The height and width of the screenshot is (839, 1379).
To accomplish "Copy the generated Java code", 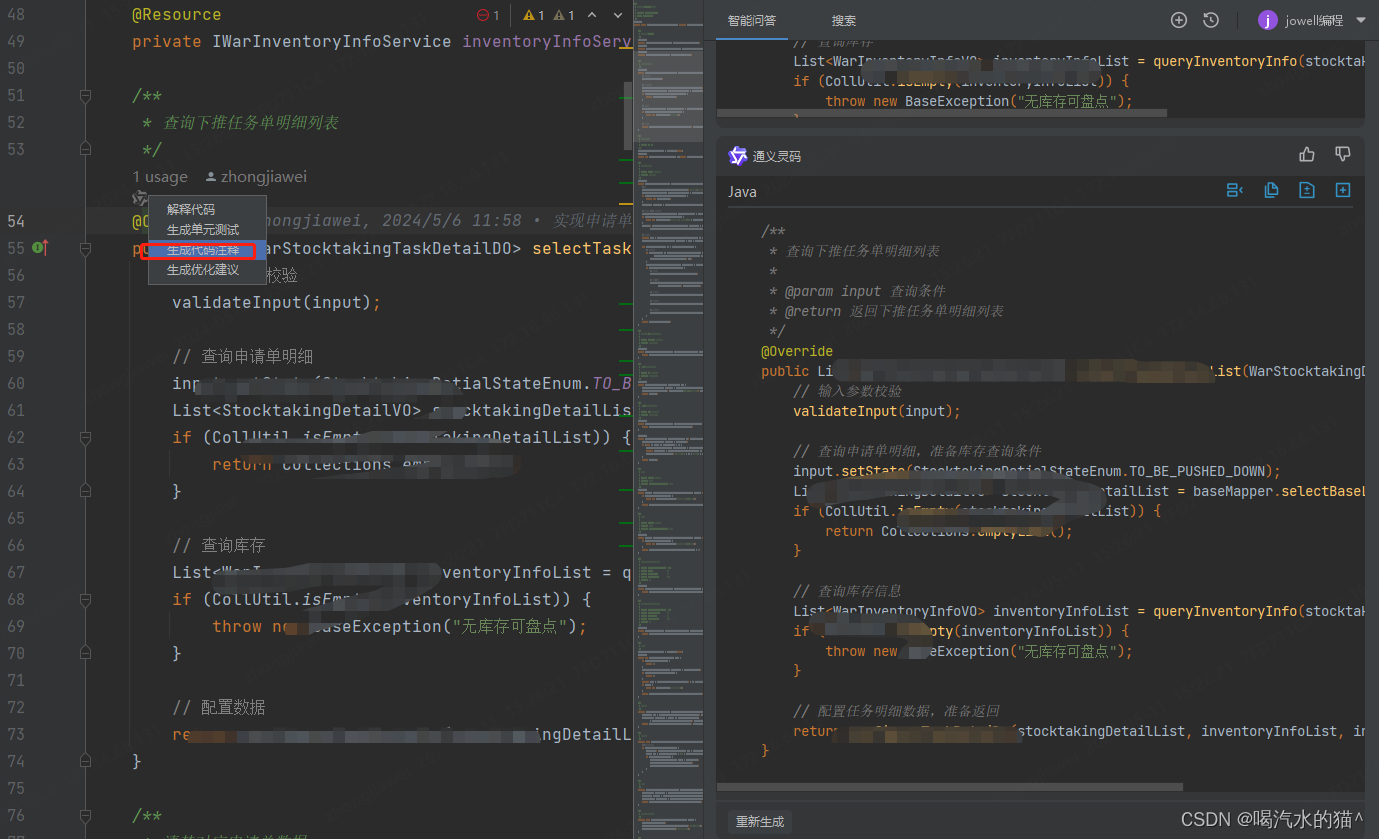I will 1271,190.
